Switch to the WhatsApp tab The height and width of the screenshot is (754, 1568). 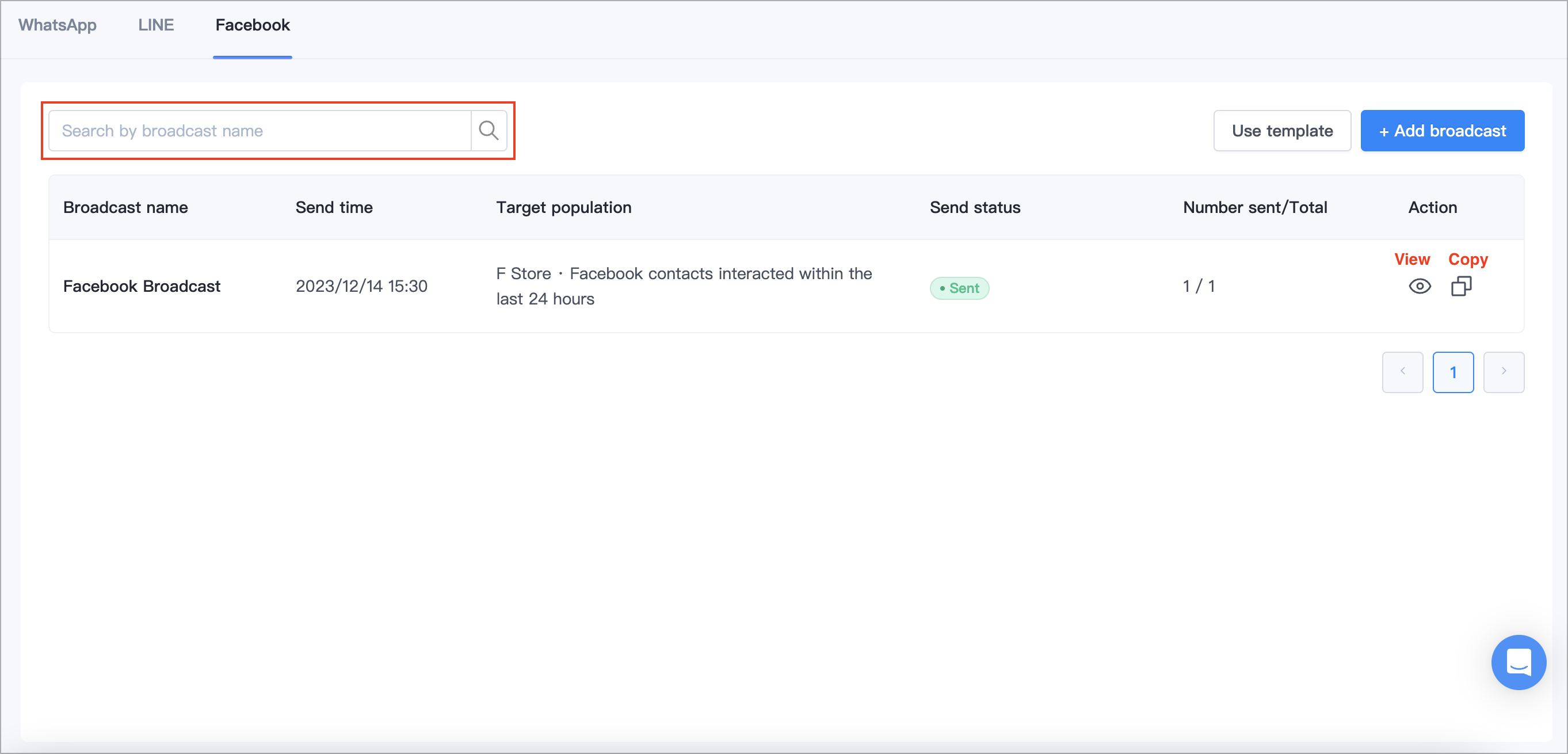tap(57, 25)
